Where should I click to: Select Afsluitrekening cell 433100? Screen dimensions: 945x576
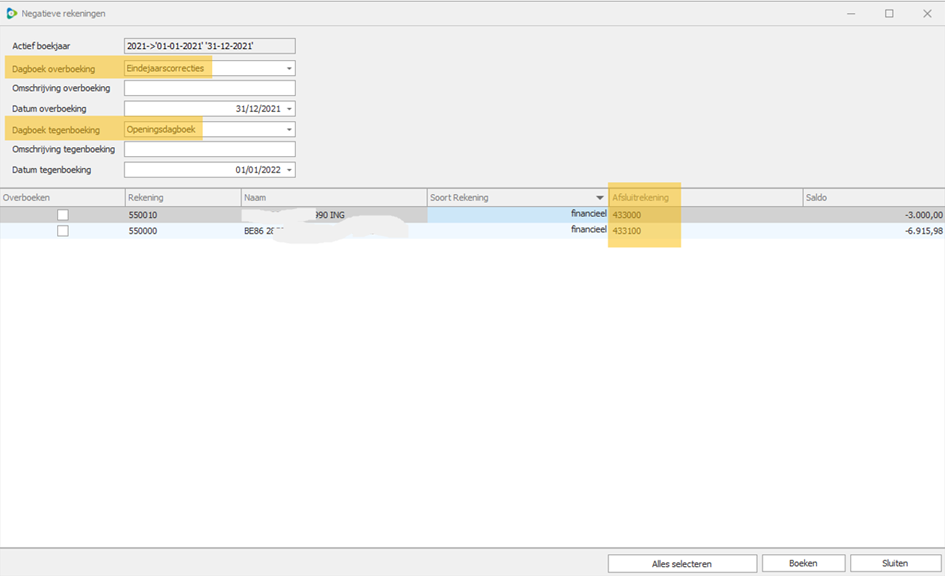pos(628,231)
